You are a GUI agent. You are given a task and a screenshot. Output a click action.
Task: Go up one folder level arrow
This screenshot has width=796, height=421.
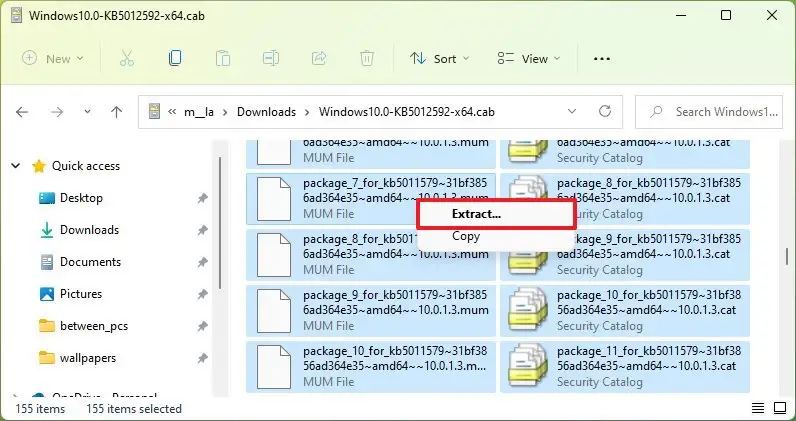[116, 112]
